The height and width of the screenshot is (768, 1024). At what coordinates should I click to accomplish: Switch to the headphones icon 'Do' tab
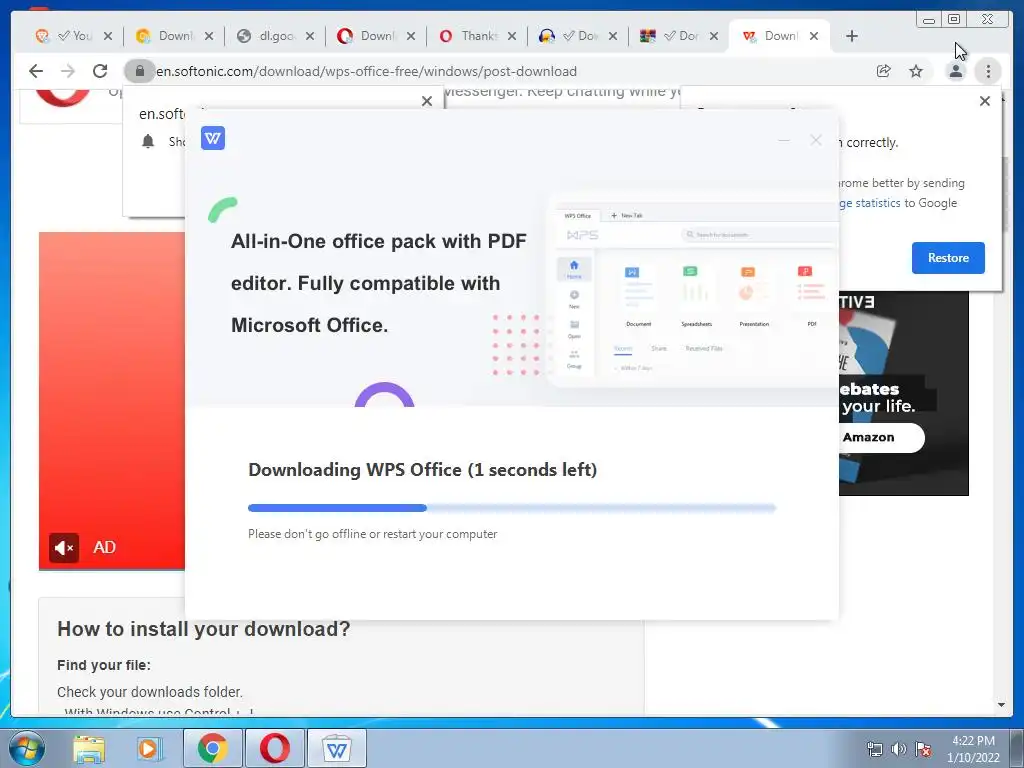click(x=576, y=36)
